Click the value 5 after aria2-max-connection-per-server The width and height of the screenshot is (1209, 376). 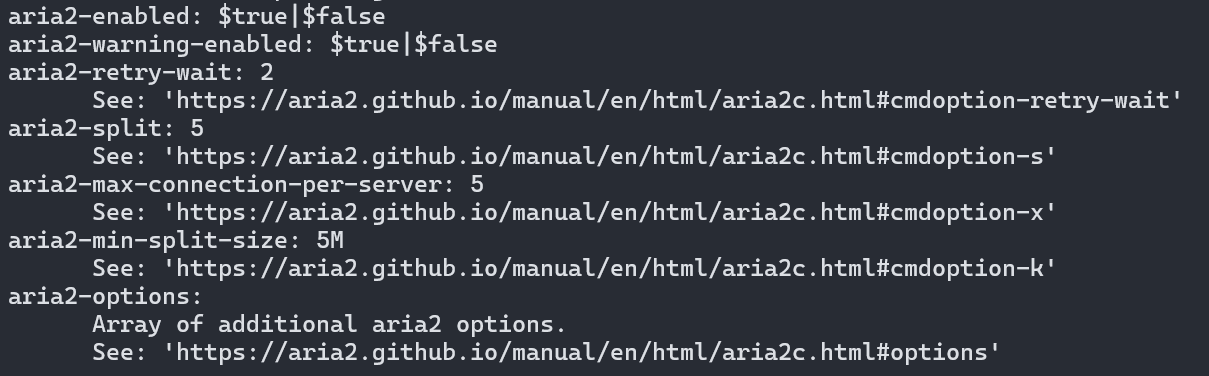point(477,184)
